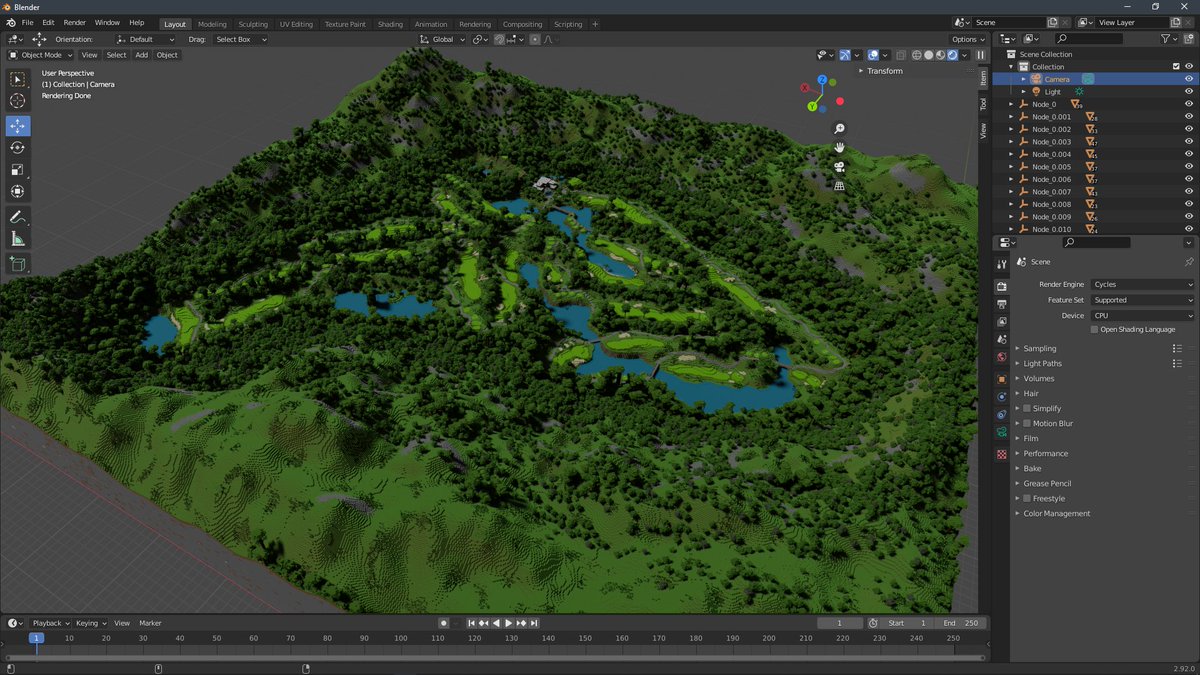This screenshot has width=1200, height=675.
Task: Select the Select Box tool
Action: (17, 79)
